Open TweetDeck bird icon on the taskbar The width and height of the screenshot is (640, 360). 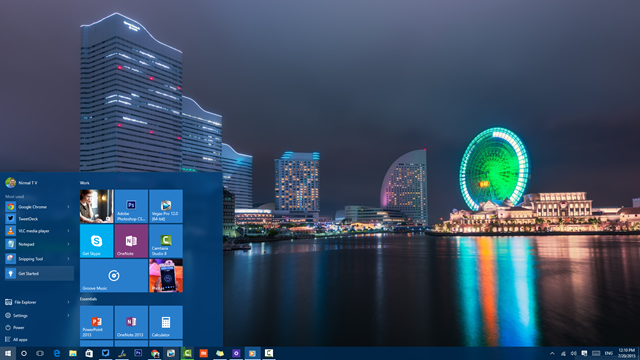pyautogui.click(x=105, y=353)
